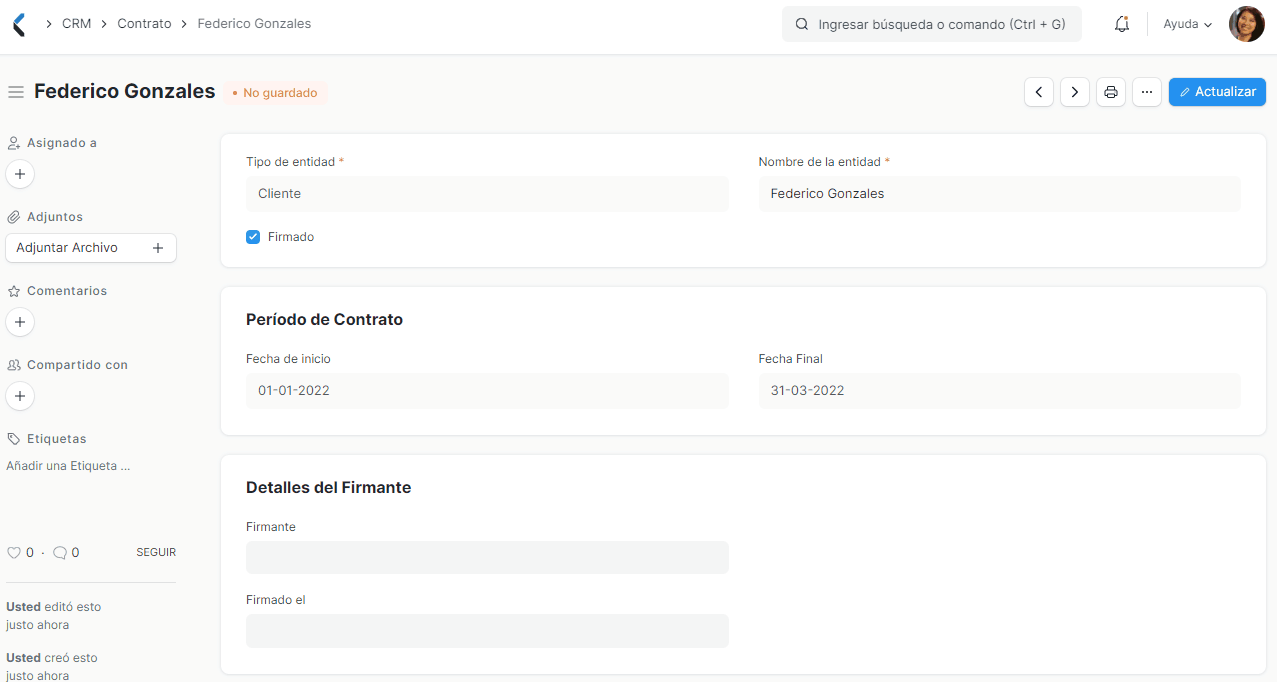This screenshot has height=682, width=1277.
Task: Click the No guardado status indicator
Action: pyautogui.click(x=275, y=93)
